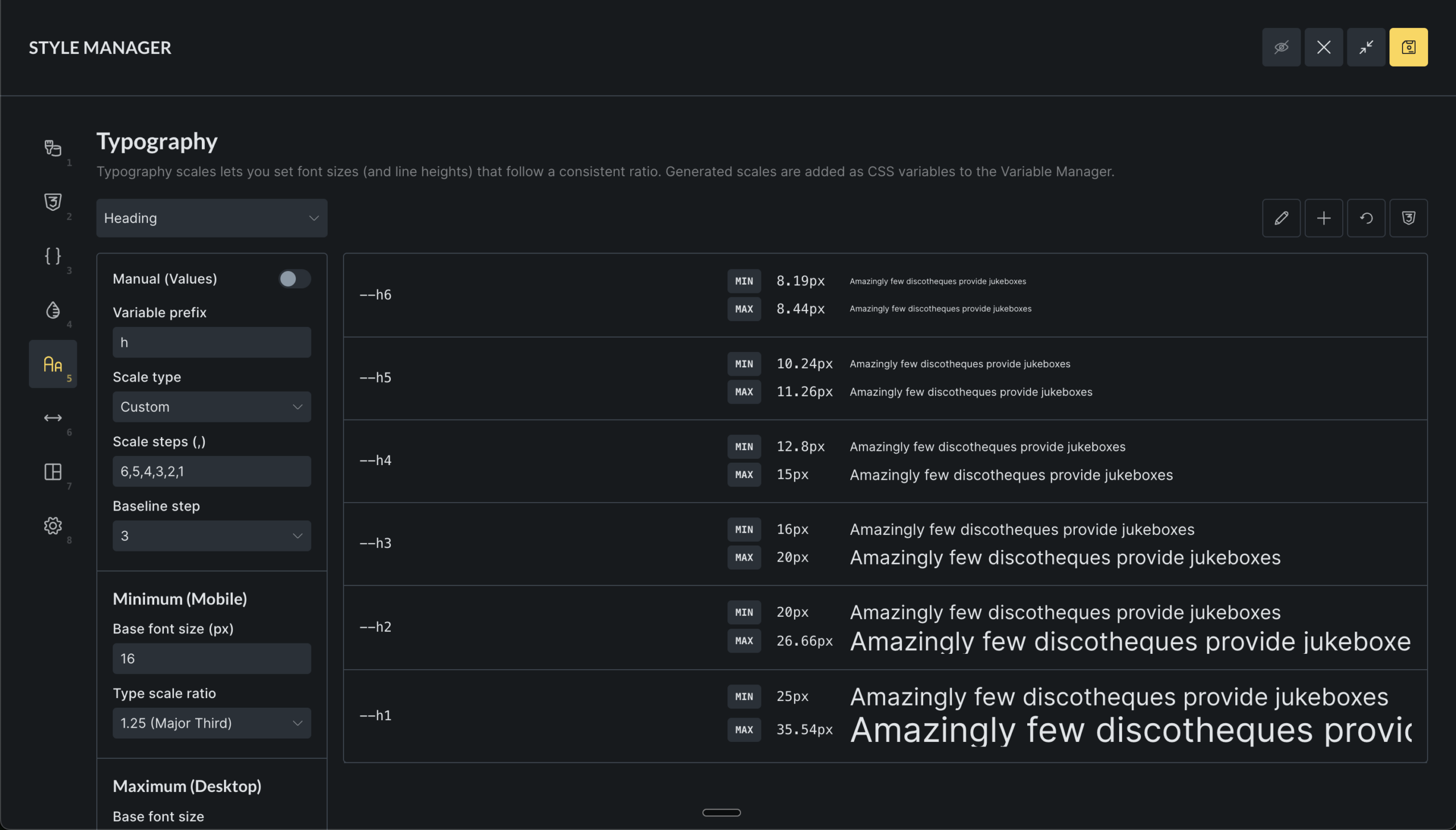Open the Baseline step dropdown
Viewport: 1456px width, 830px height.
click(212, 536)
